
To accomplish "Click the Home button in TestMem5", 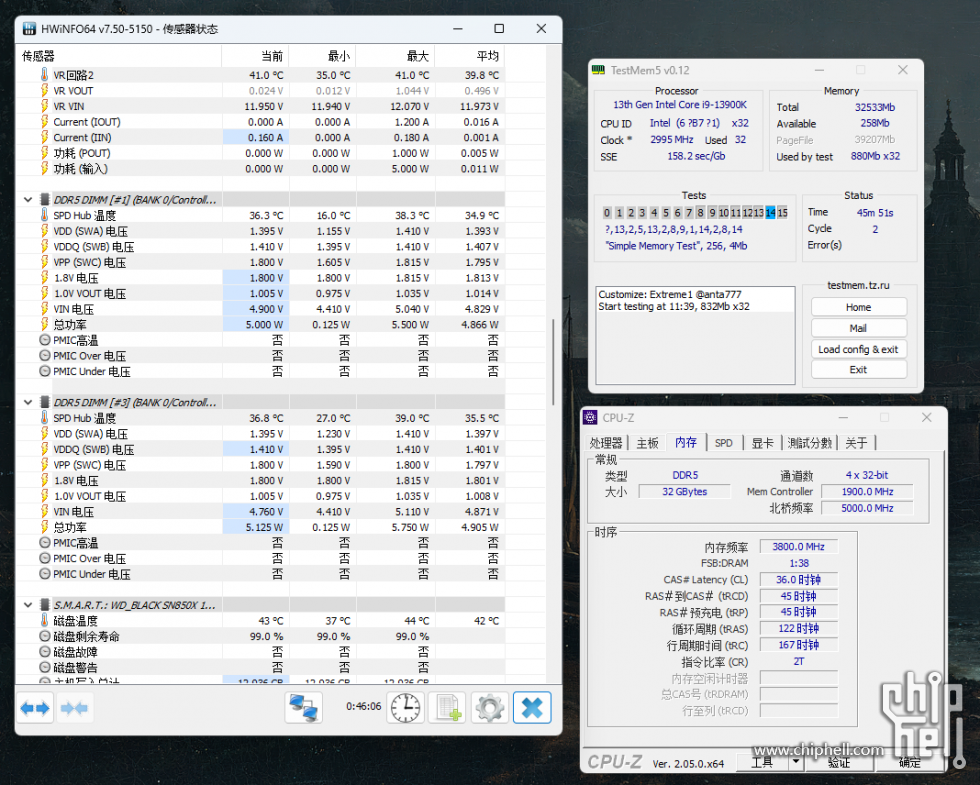I will [858, 307].
